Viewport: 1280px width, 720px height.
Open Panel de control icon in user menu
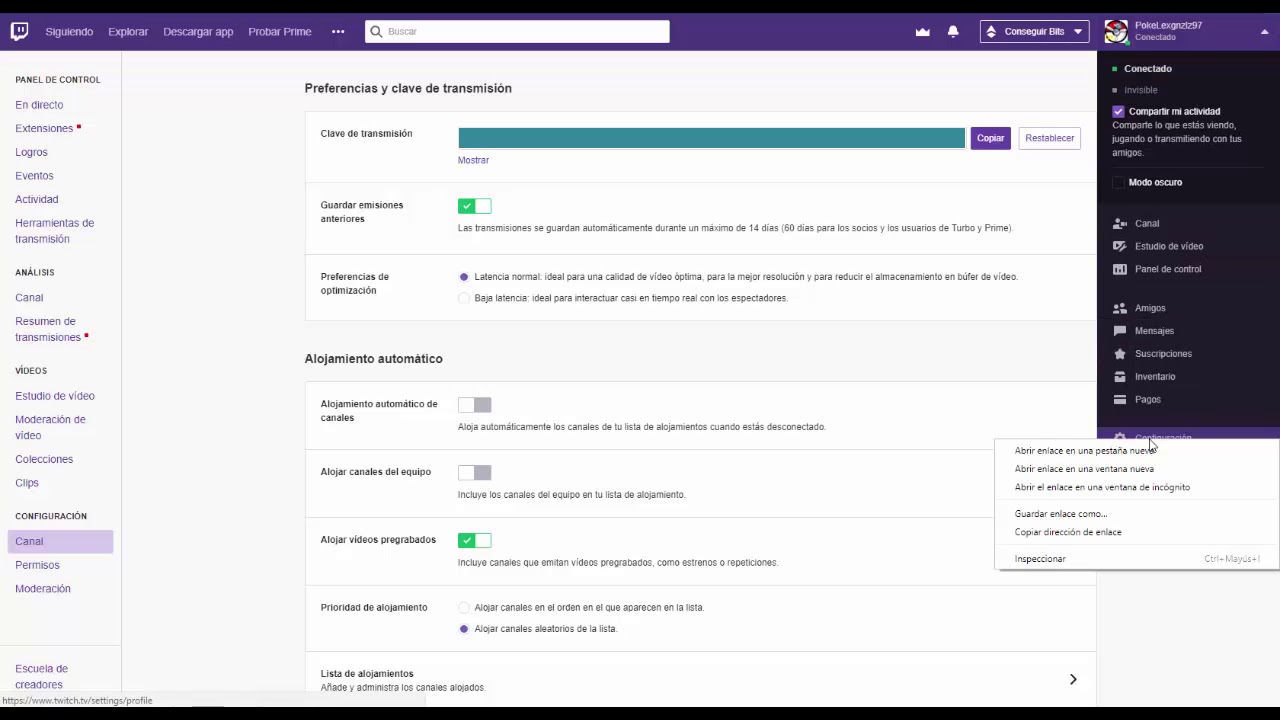click(1120, 269)
